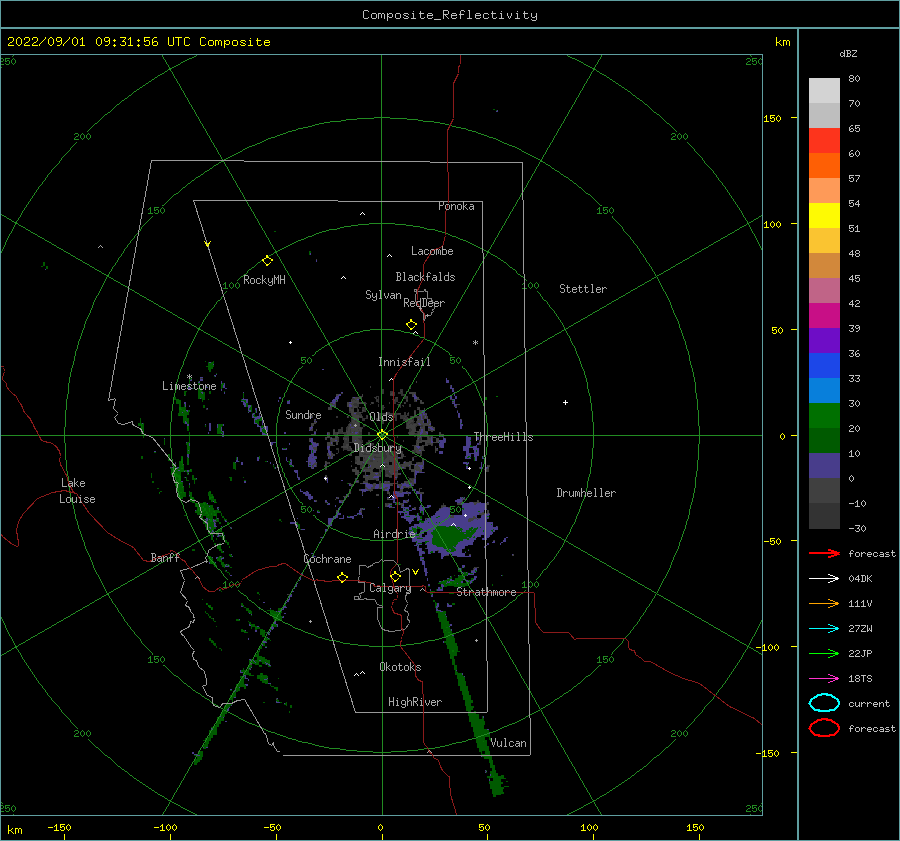This screenshot has width=900, height=841.
Task: Click the yellow diamond marker below Cochrane
Action: (x=343, y=578)
